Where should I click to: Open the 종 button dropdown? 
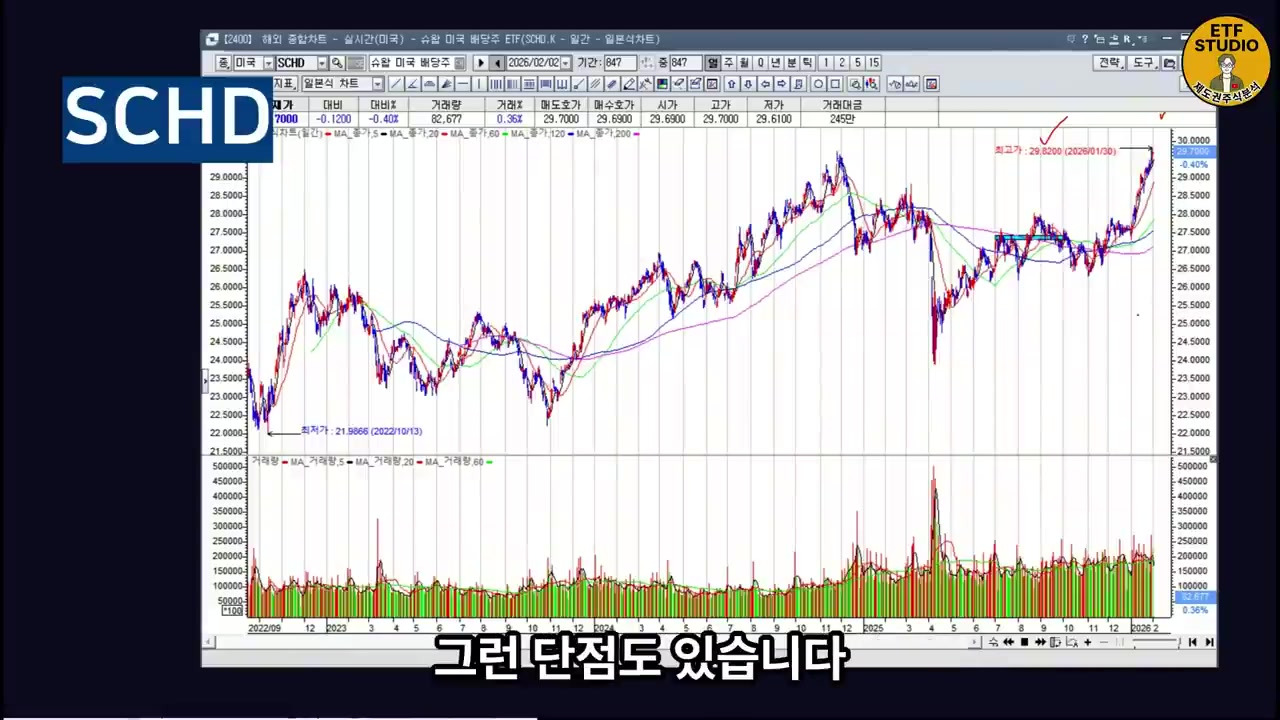[x=224, y=63]
